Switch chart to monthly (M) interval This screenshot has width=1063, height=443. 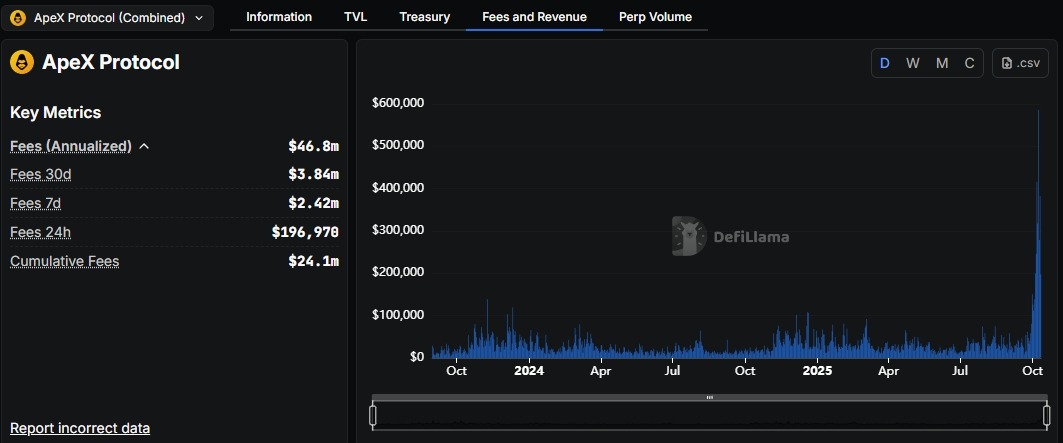(x=942, y=63)
